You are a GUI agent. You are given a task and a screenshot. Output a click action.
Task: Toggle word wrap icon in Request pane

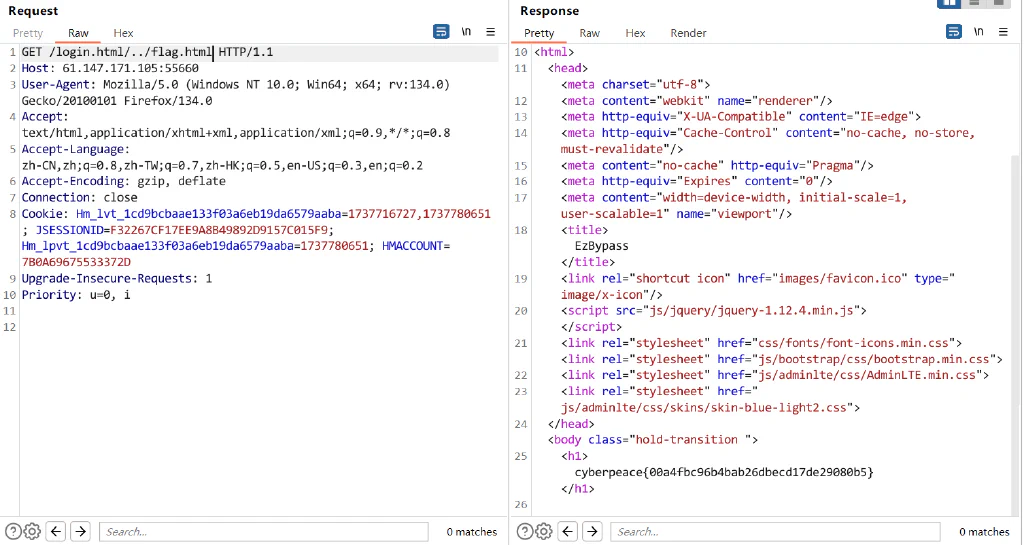click(x=441, y=31)
